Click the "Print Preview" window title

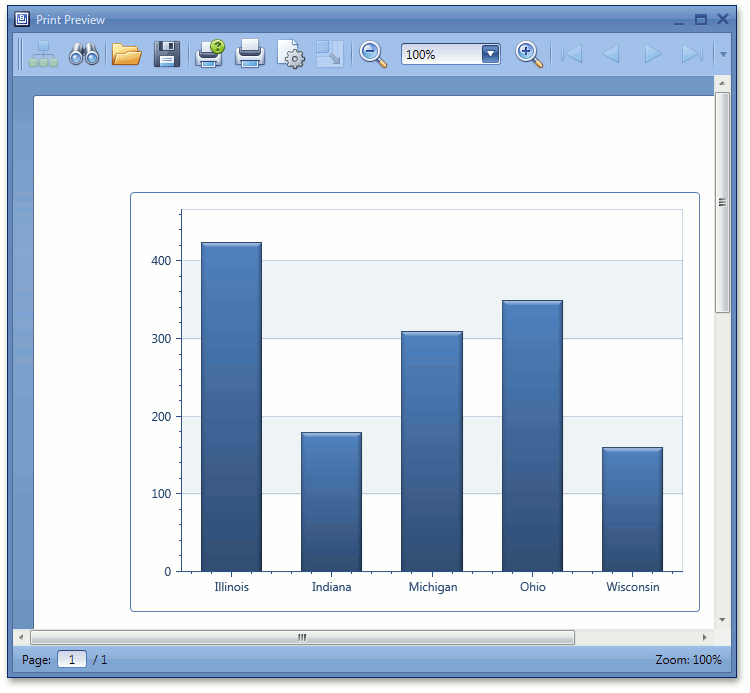[70, 20]
